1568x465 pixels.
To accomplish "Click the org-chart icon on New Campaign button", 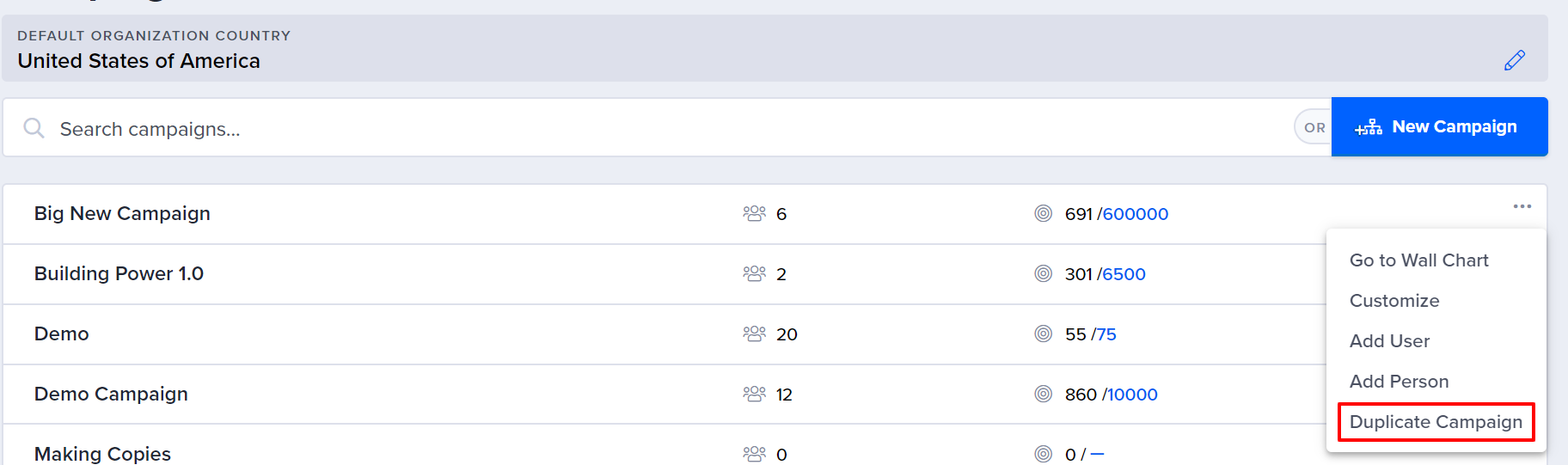I will 1369,127.
